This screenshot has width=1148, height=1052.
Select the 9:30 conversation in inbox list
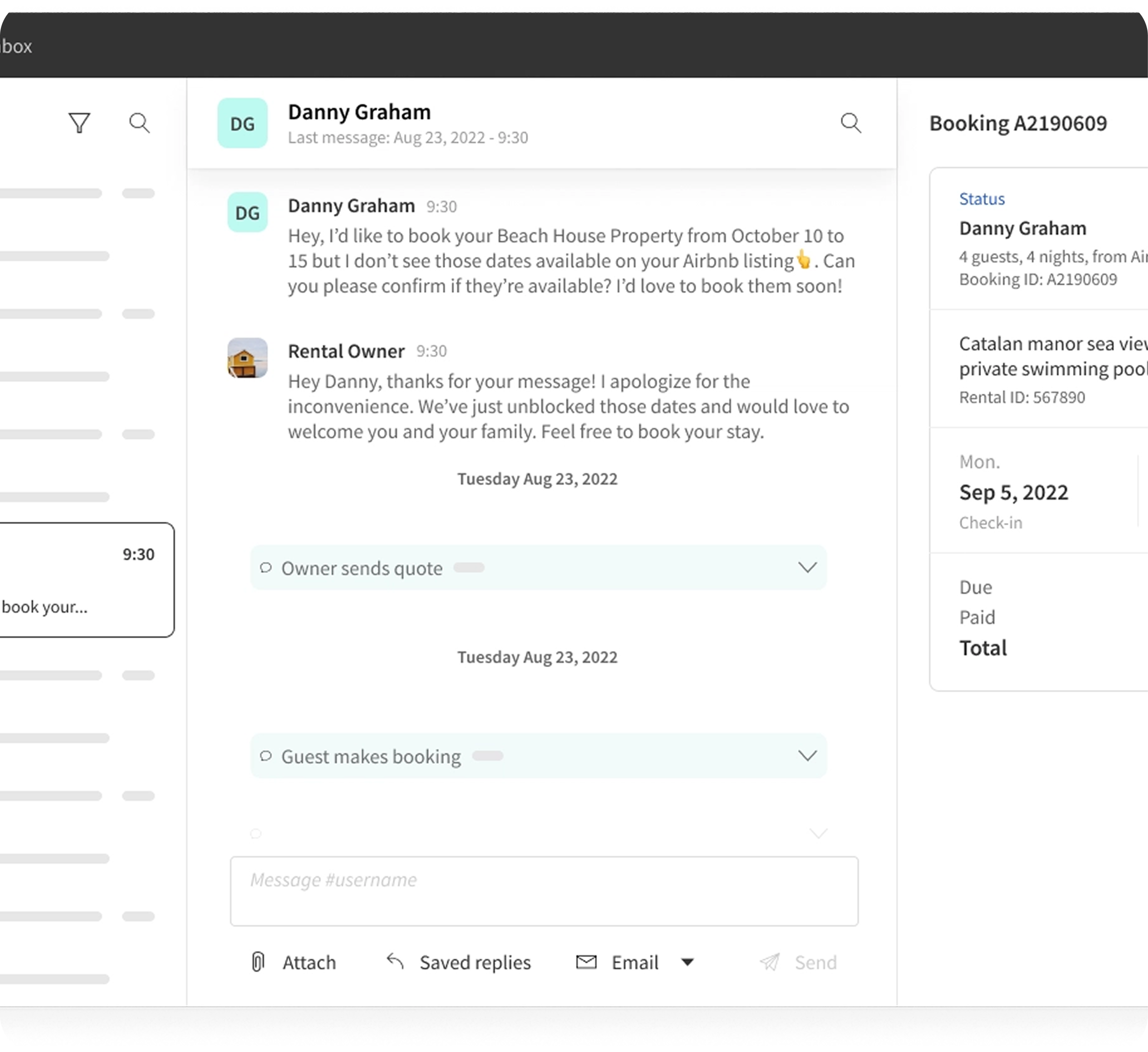pos(86,579)
